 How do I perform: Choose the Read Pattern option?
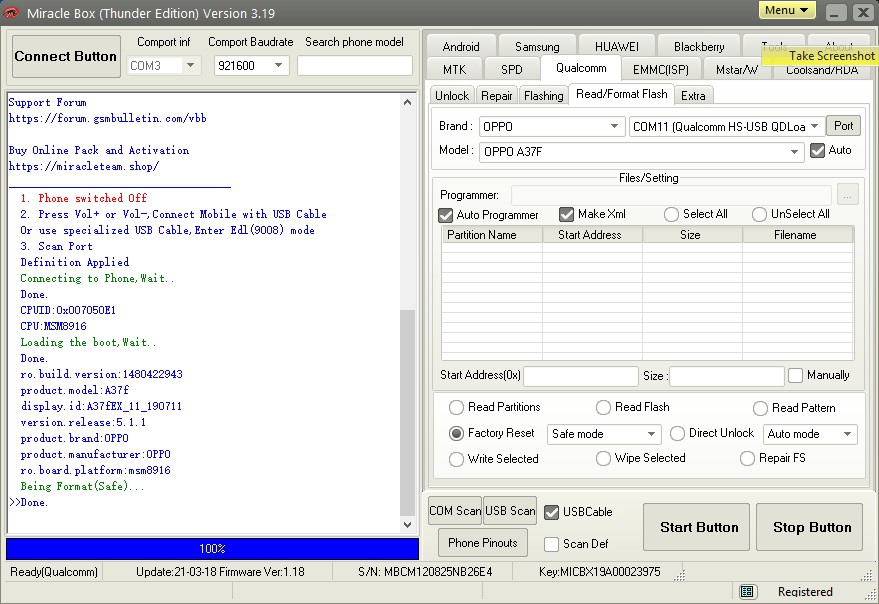[760, 408]
